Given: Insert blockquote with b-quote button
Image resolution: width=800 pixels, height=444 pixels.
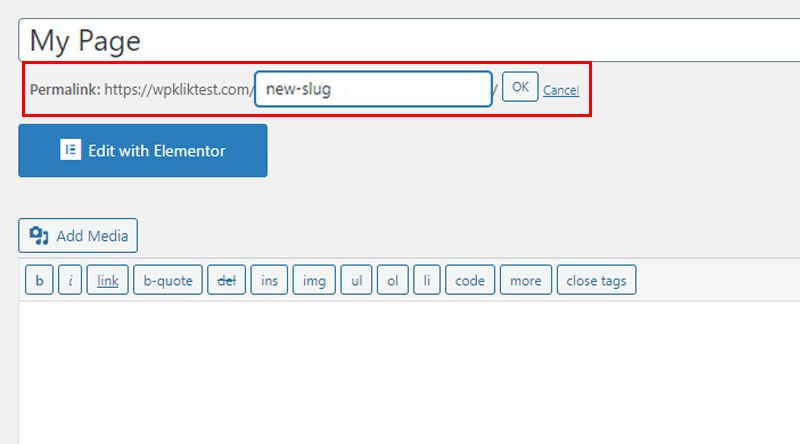Looking at the screenshot, I should click(x=168, y=280).
